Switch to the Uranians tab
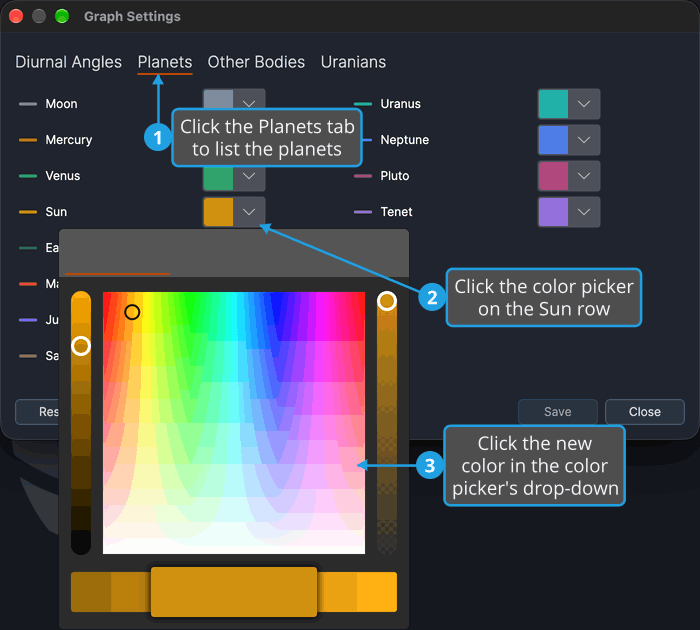This screenshot has width=700, height=630. (353, 62)
